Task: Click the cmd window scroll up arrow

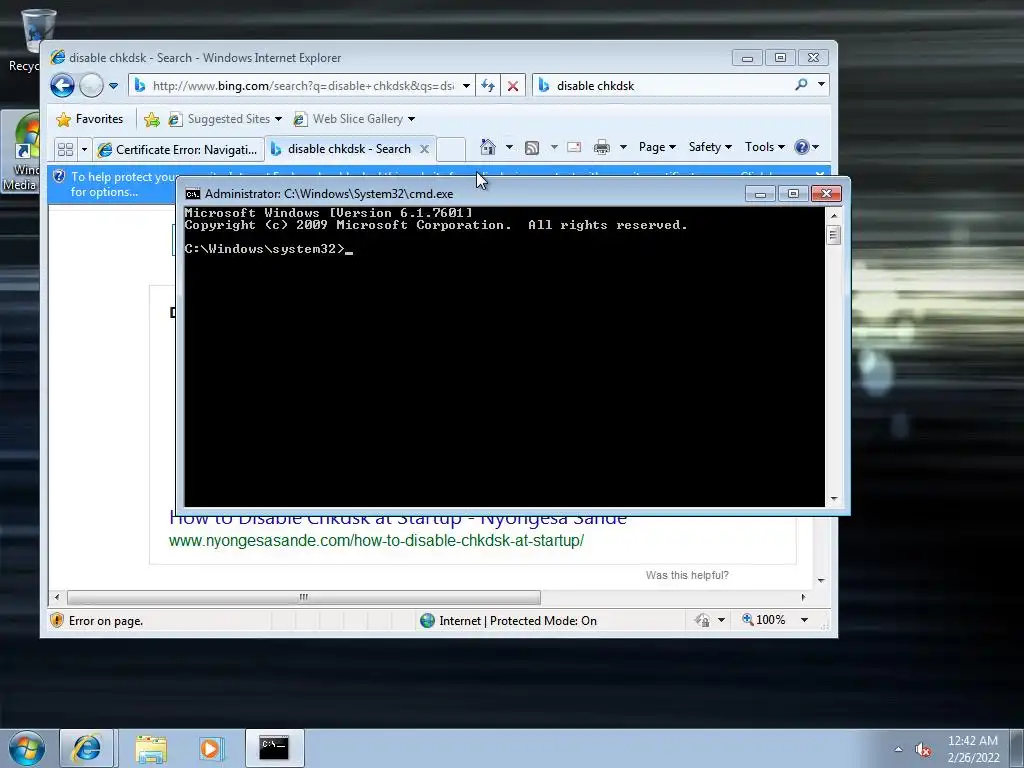Action: pos(834,216)
